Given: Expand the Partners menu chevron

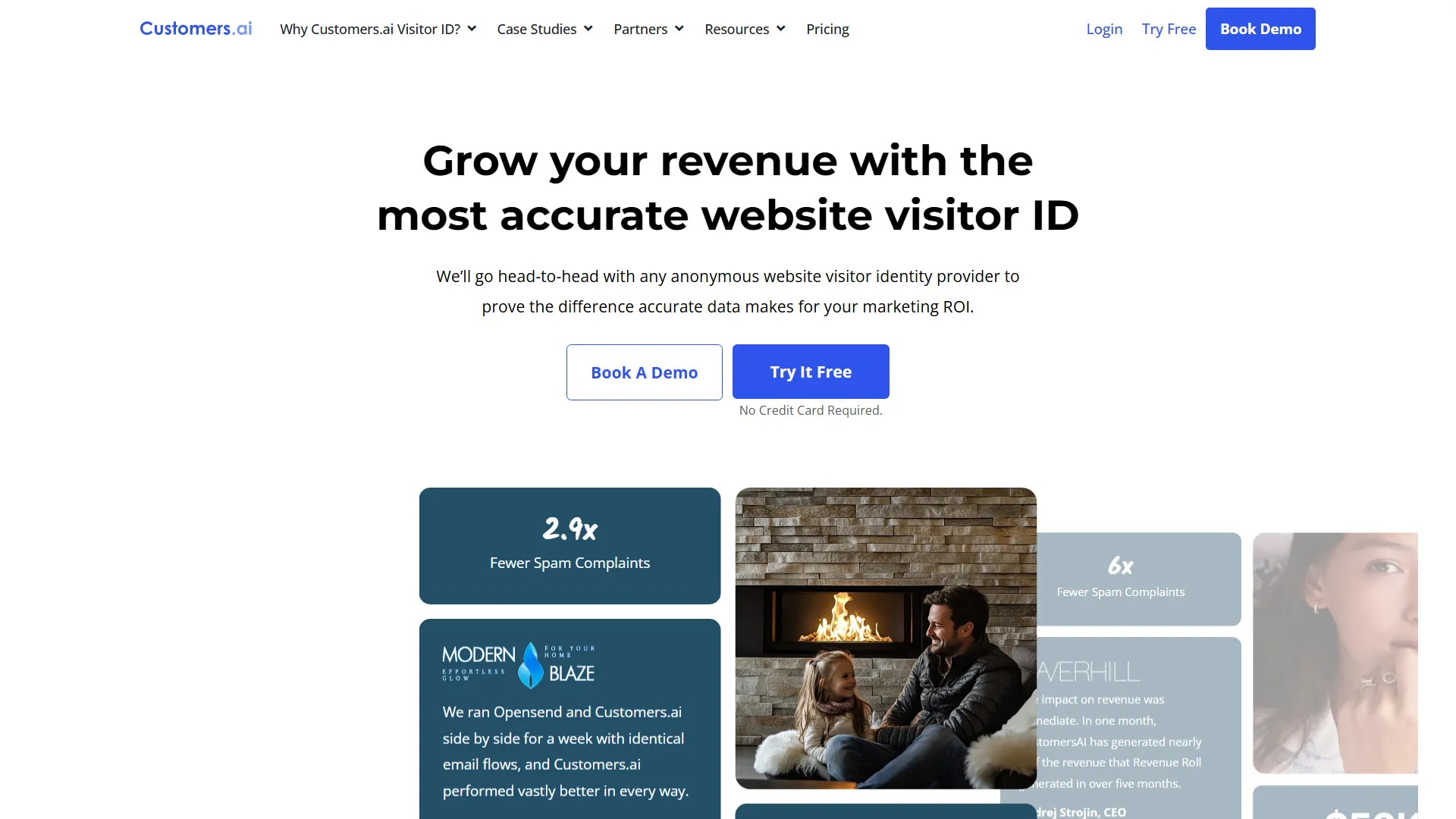Looking at the screenshot, I should (679, 29).
